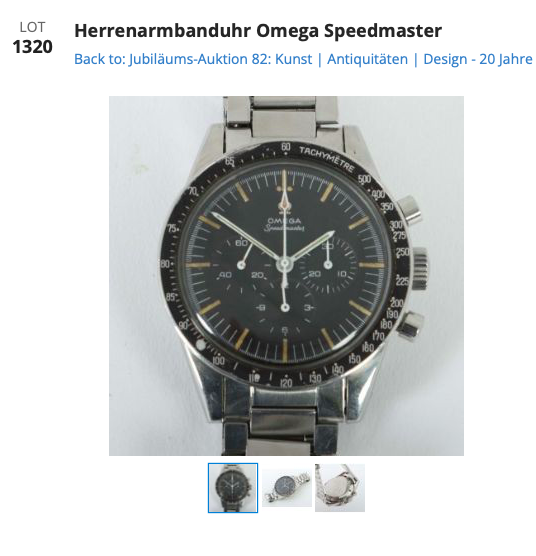Click the lower chronograph pusher on watch

(x=409, y=327)
